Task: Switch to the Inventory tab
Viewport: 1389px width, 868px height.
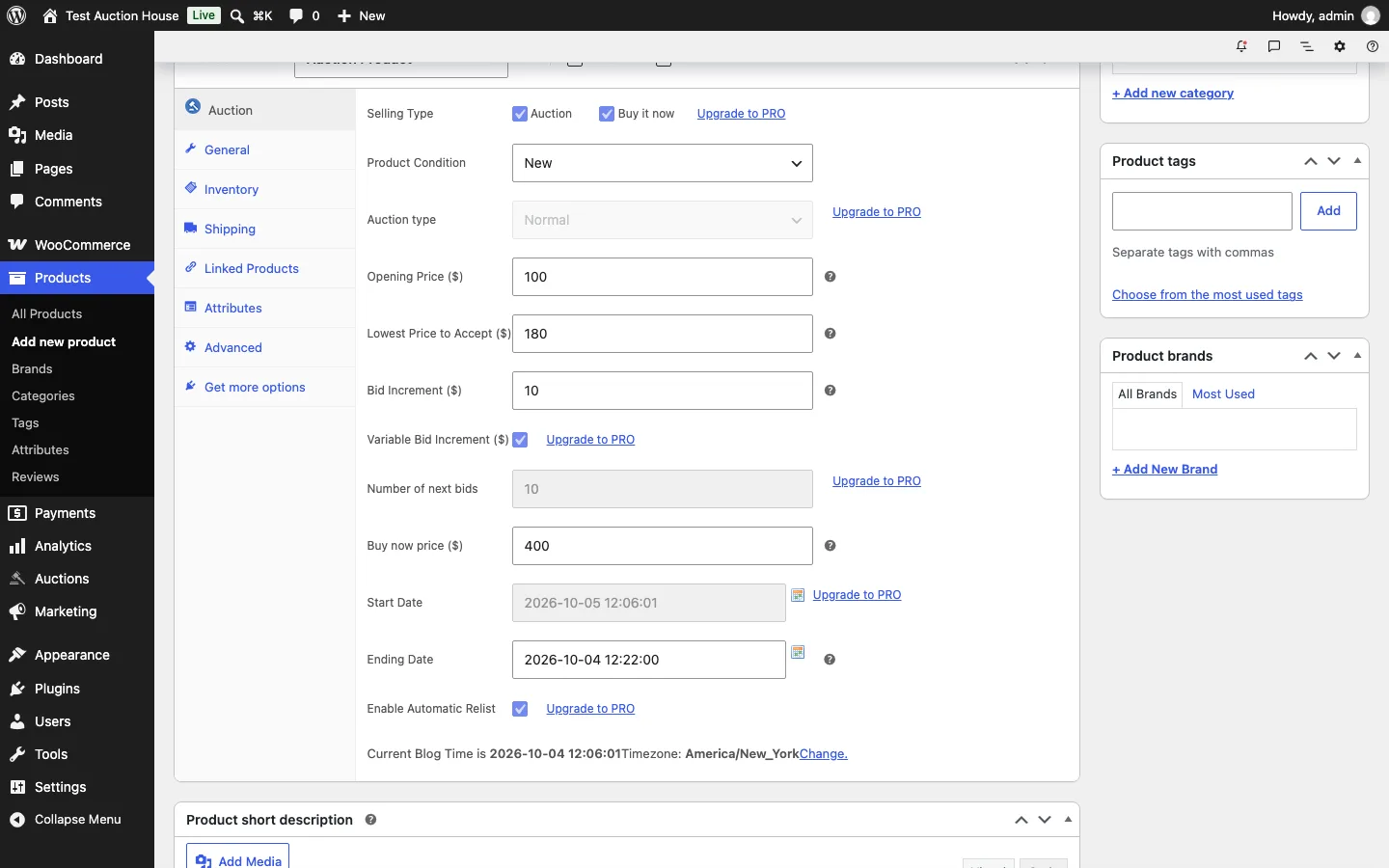Action: point(264,189)
